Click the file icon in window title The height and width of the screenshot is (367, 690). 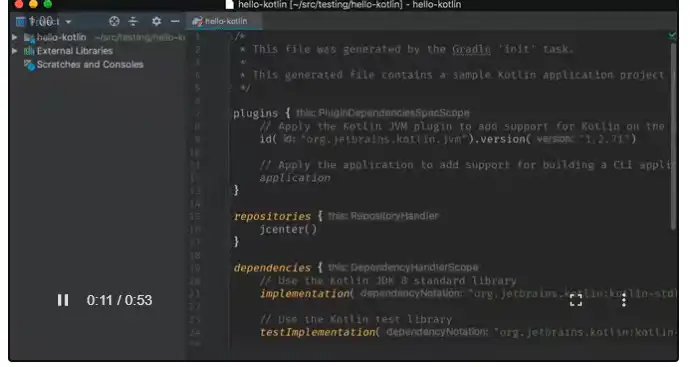tap(229, 4)
